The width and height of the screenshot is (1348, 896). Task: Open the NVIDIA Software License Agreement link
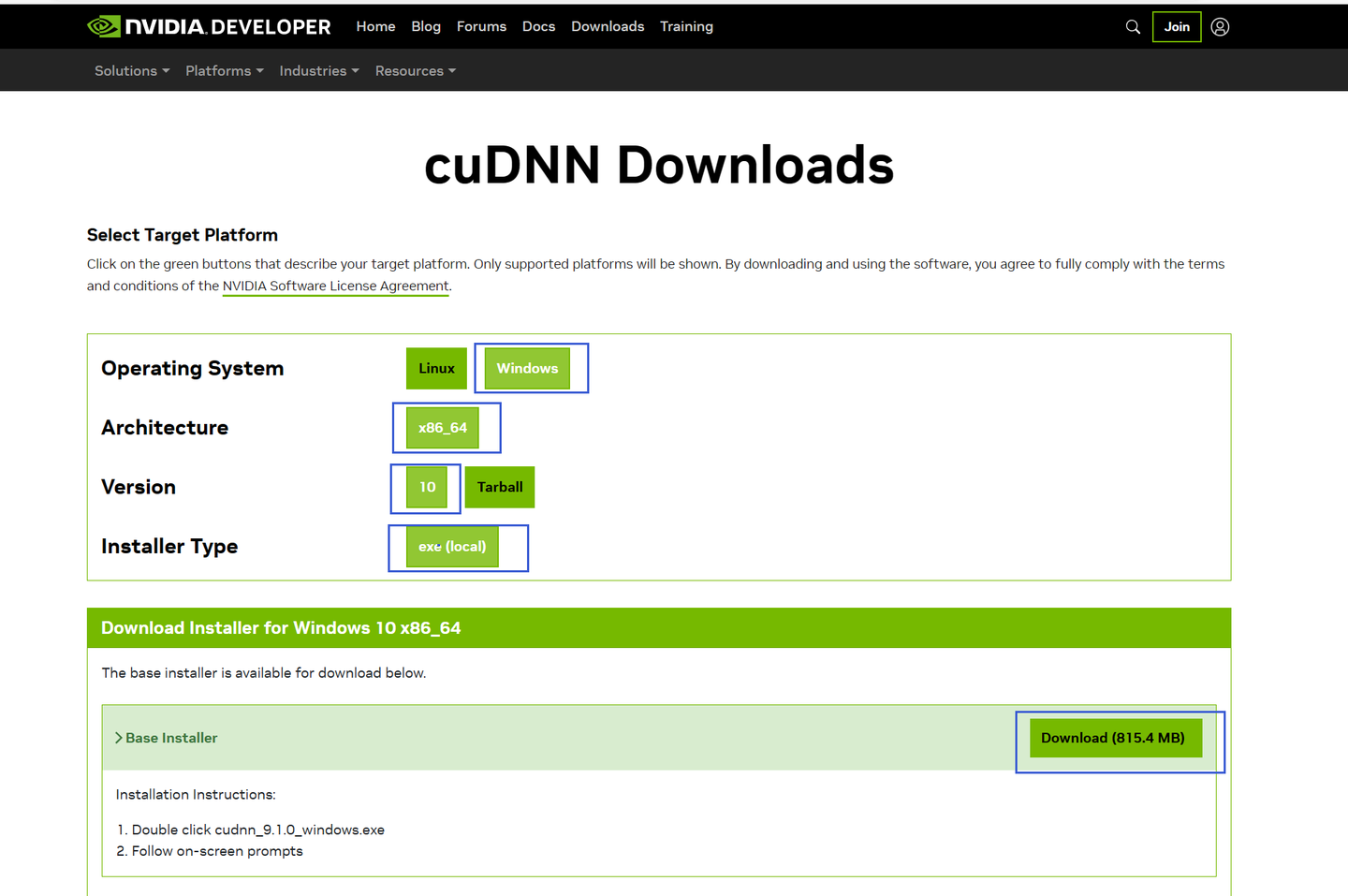click(x=335, y=286)
